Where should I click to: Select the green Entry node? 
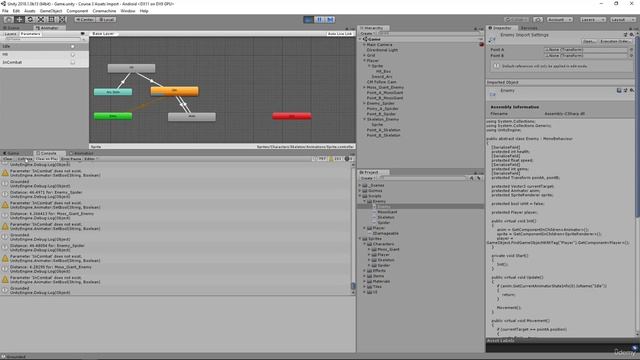coord(113,116)
